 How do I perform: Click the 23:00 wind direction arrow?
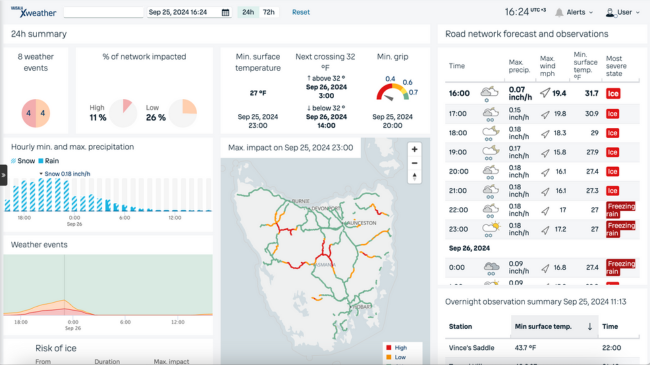pyautogui.click(x=545, y=230)
